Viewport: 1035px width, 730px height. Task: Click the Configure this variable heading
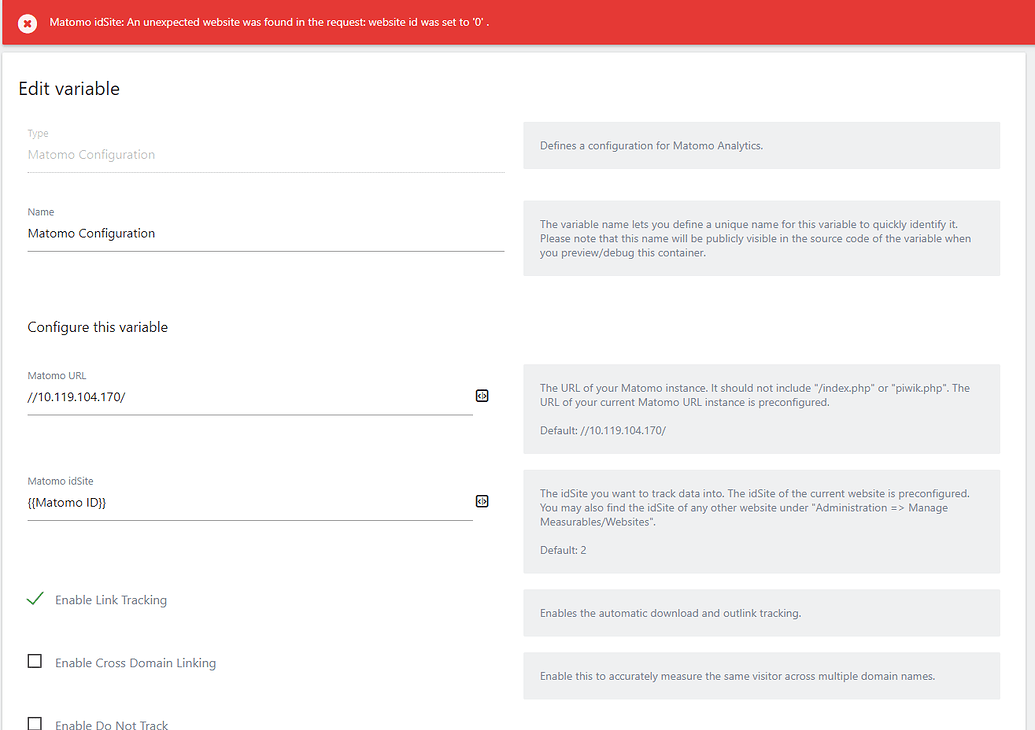97,326
